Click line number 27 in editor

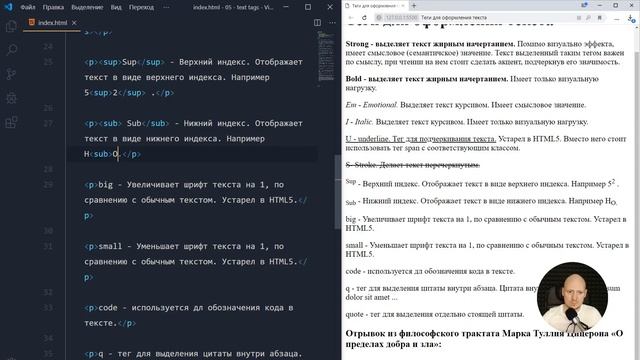48,123
